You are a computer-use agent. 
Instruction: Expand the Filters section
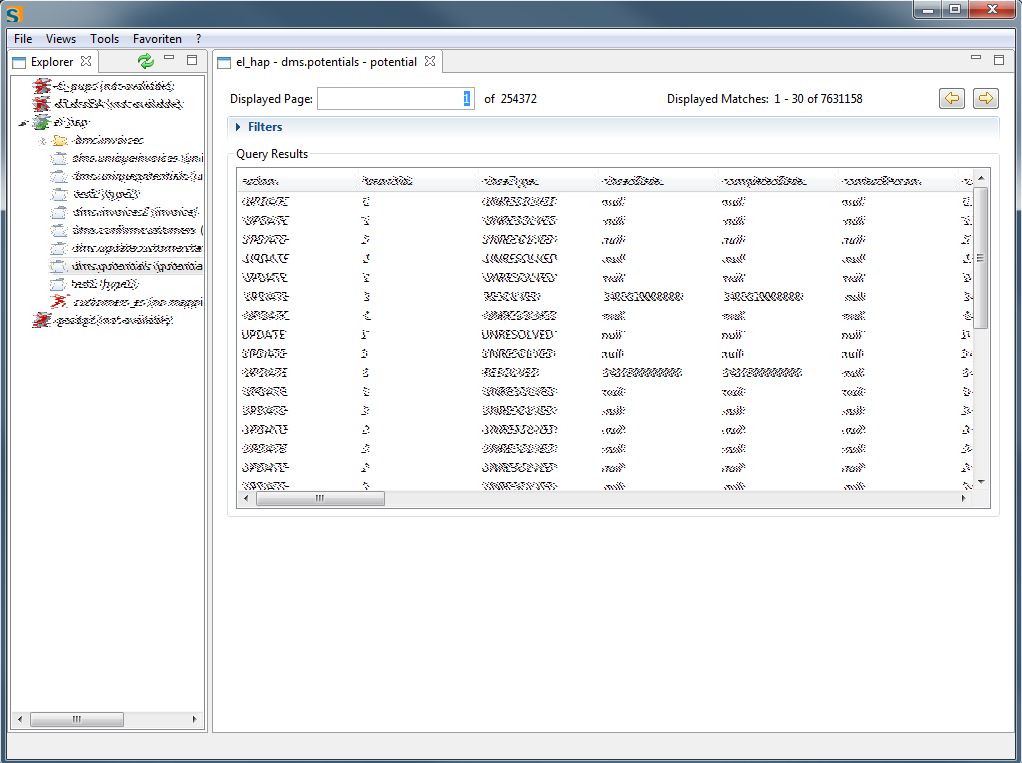pos(238,127)
